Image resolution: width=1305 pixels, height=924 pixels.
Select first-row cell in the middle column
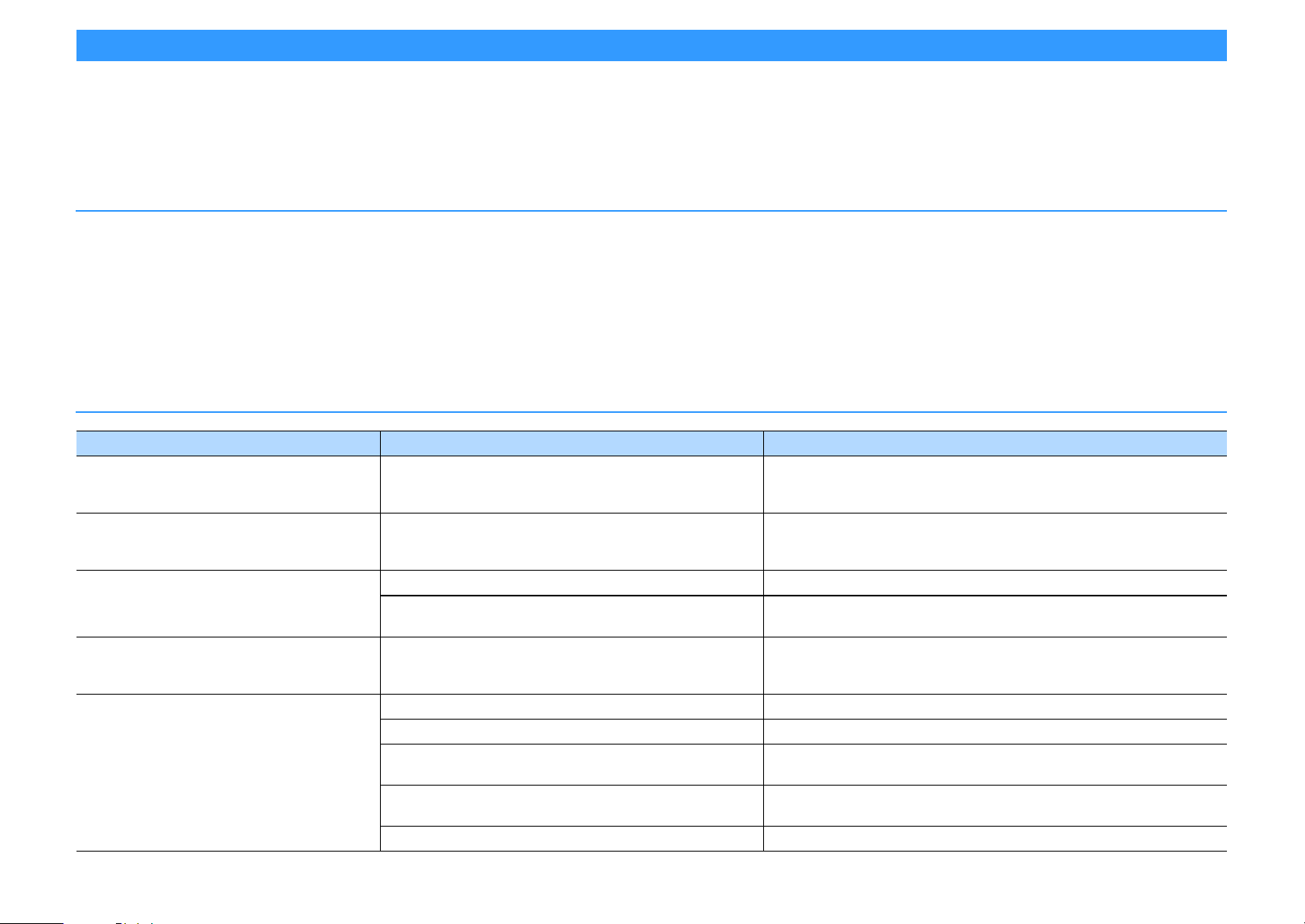pos(572,485)
